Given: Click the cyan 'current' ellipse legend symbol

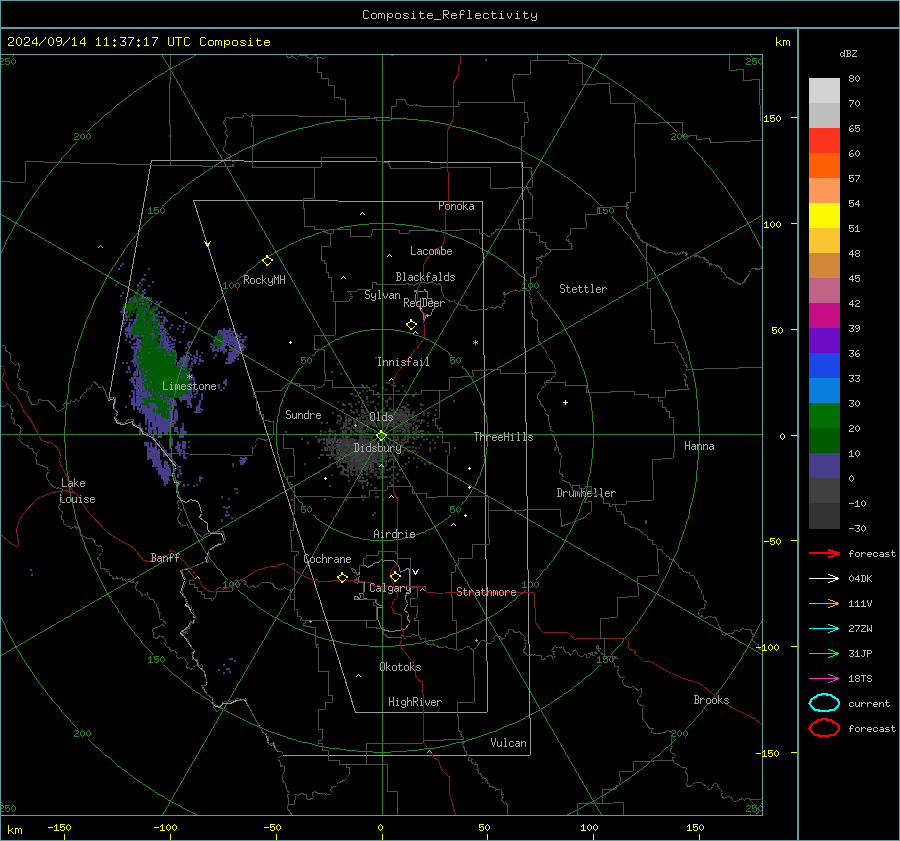Looking at the screenshot, I should click(824, 703).
